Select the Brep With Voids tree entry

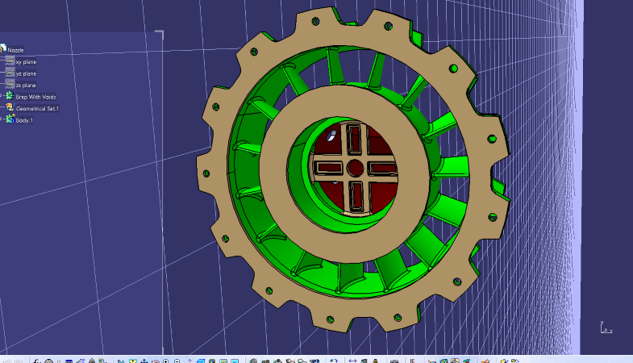coord(36,97)
